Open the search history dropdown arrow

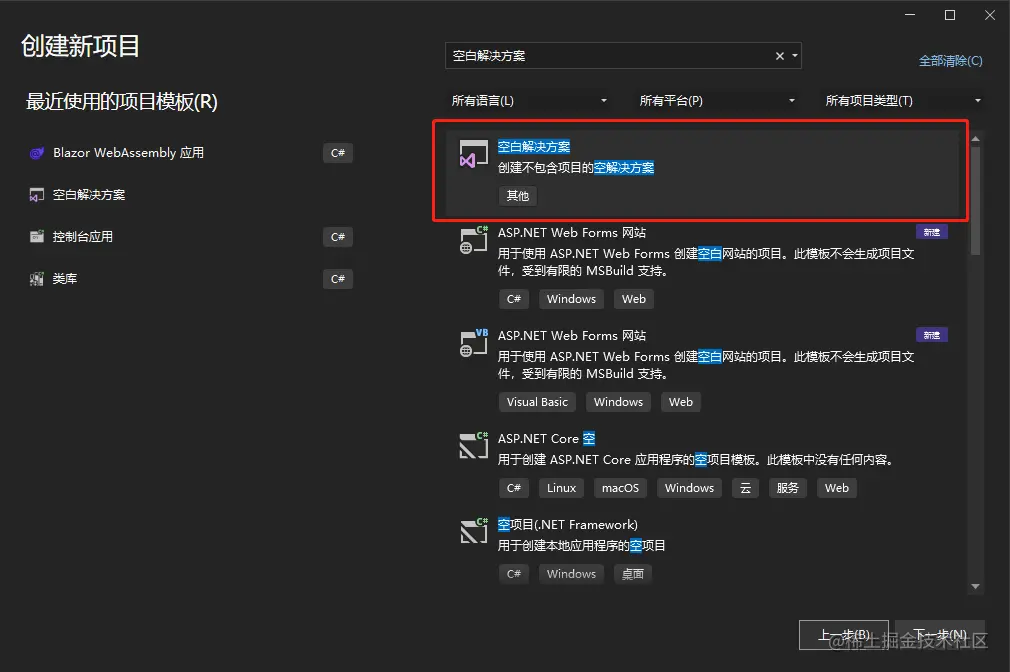pos(795,56)
